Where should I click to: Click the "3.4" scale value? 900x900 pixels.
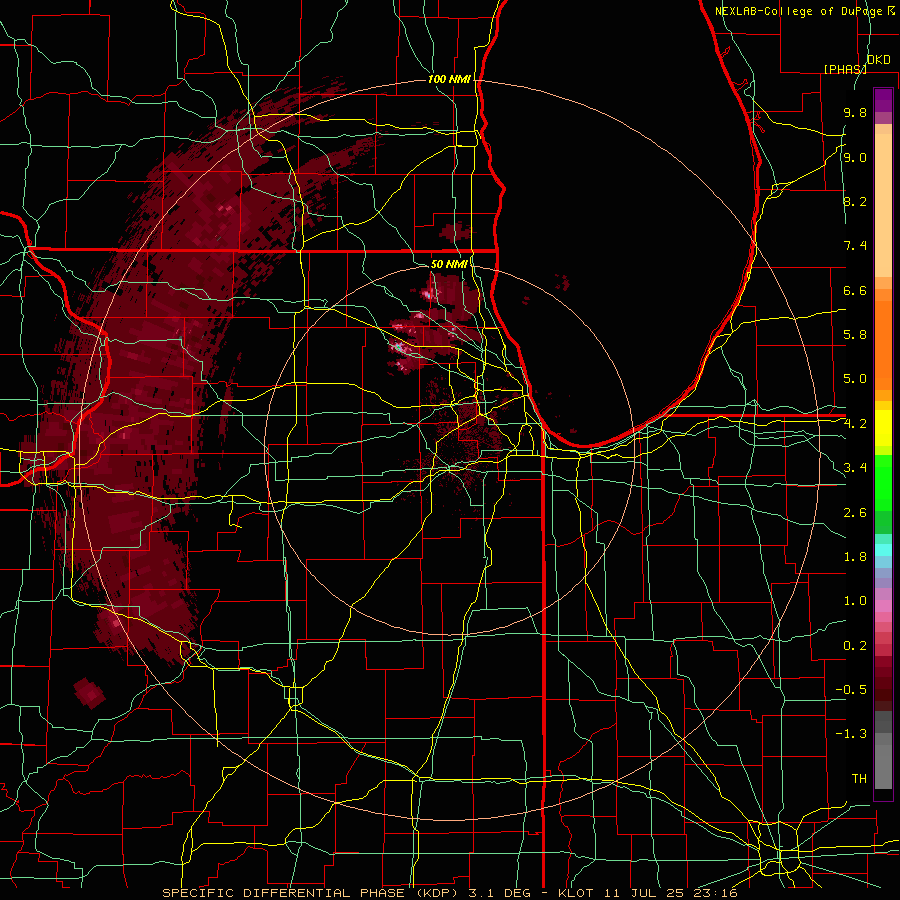pyautogui.click(x=855, y=468)
